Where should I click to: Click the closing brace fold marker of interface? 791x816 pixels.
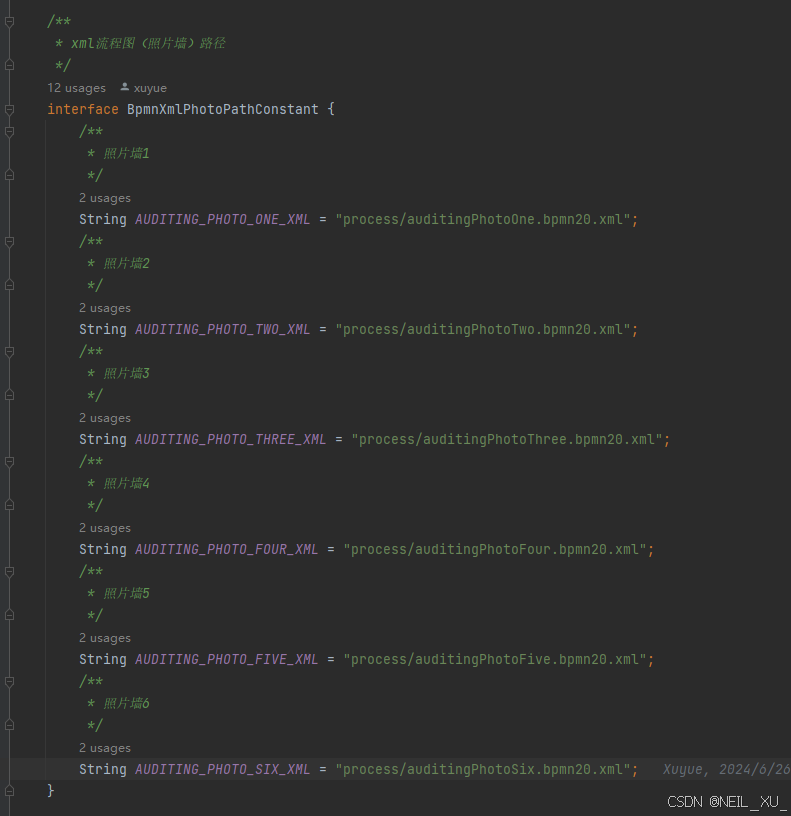coord(10,791)
